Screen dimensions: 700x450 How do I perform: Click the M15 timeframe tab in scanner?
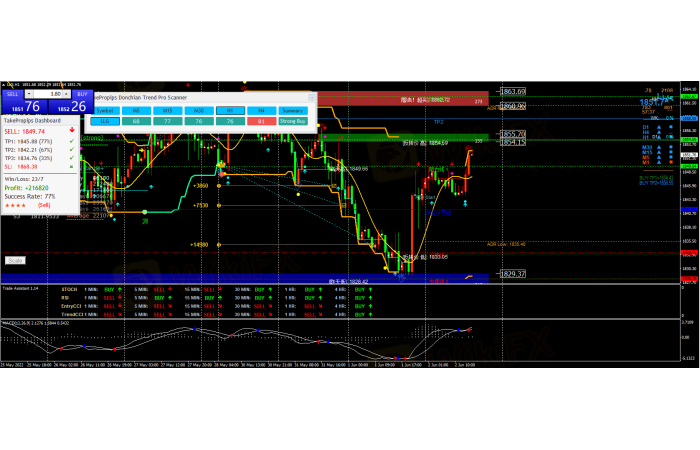point(168,110)
